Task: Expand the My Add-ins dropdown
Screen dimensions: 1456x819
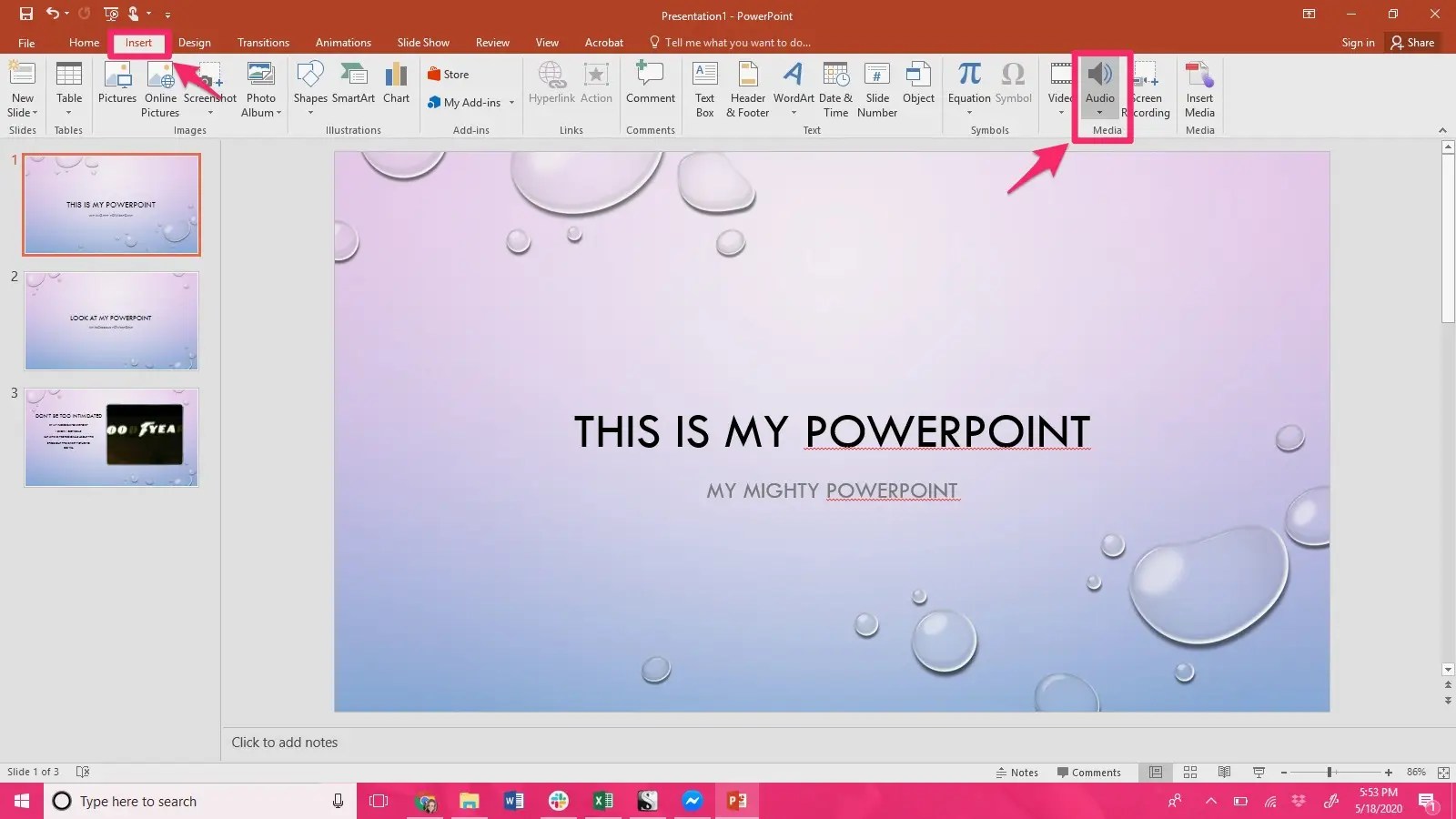Action: [511, 103]
